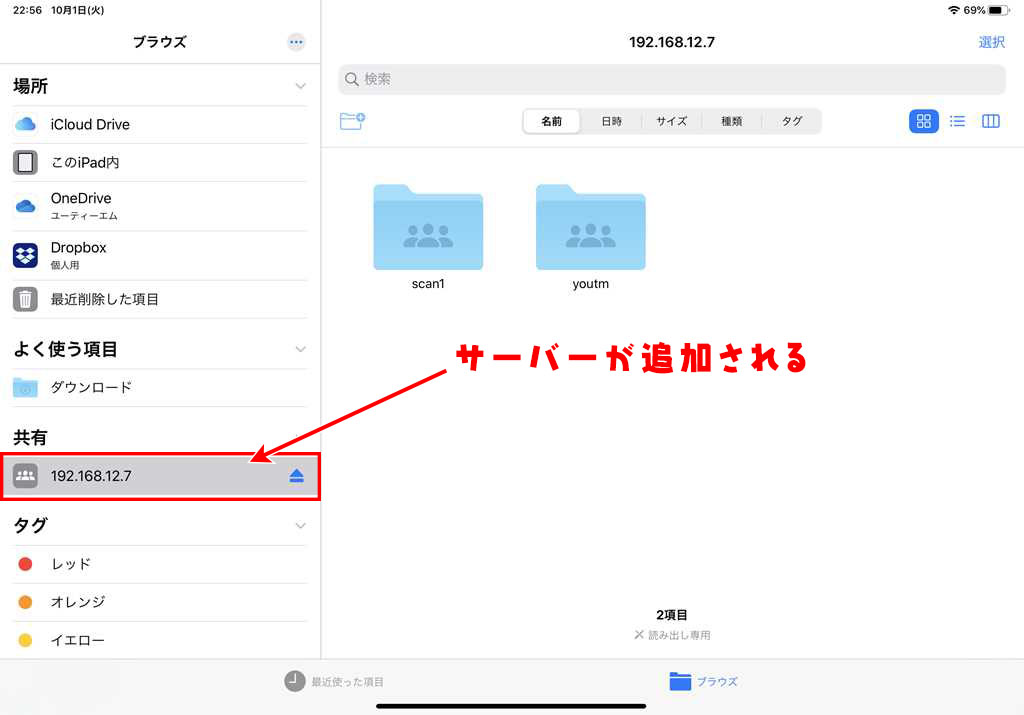The width and height of the screenshot is (1024, 715).
Task: Click the red tag color dot
Action: pos(25,564)
